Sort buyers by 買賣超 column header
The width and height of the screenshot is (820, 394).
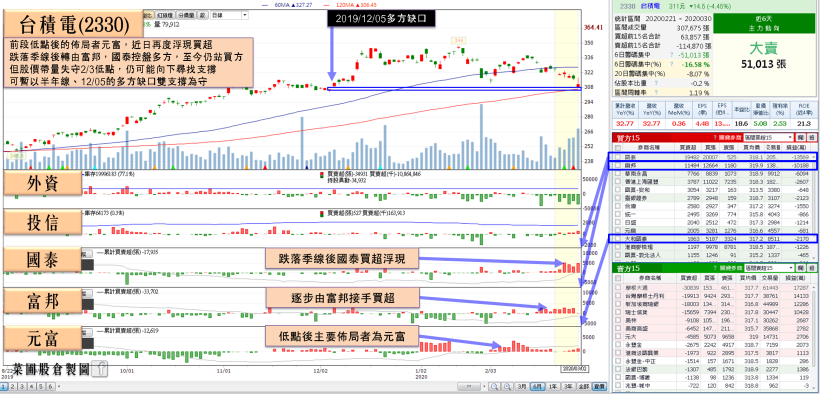point(688,148)
